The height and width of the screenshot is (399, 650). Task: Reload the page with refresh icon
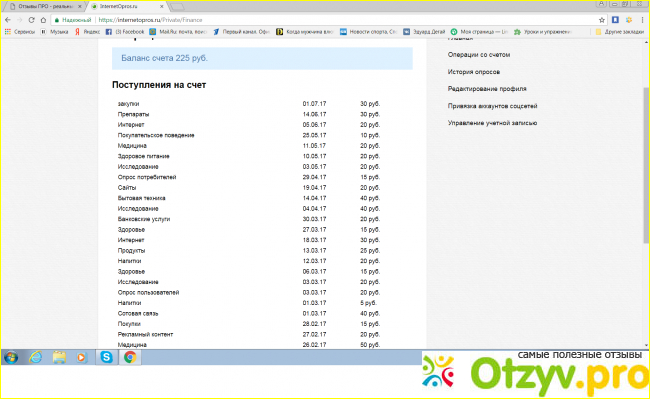click(32, 20)
